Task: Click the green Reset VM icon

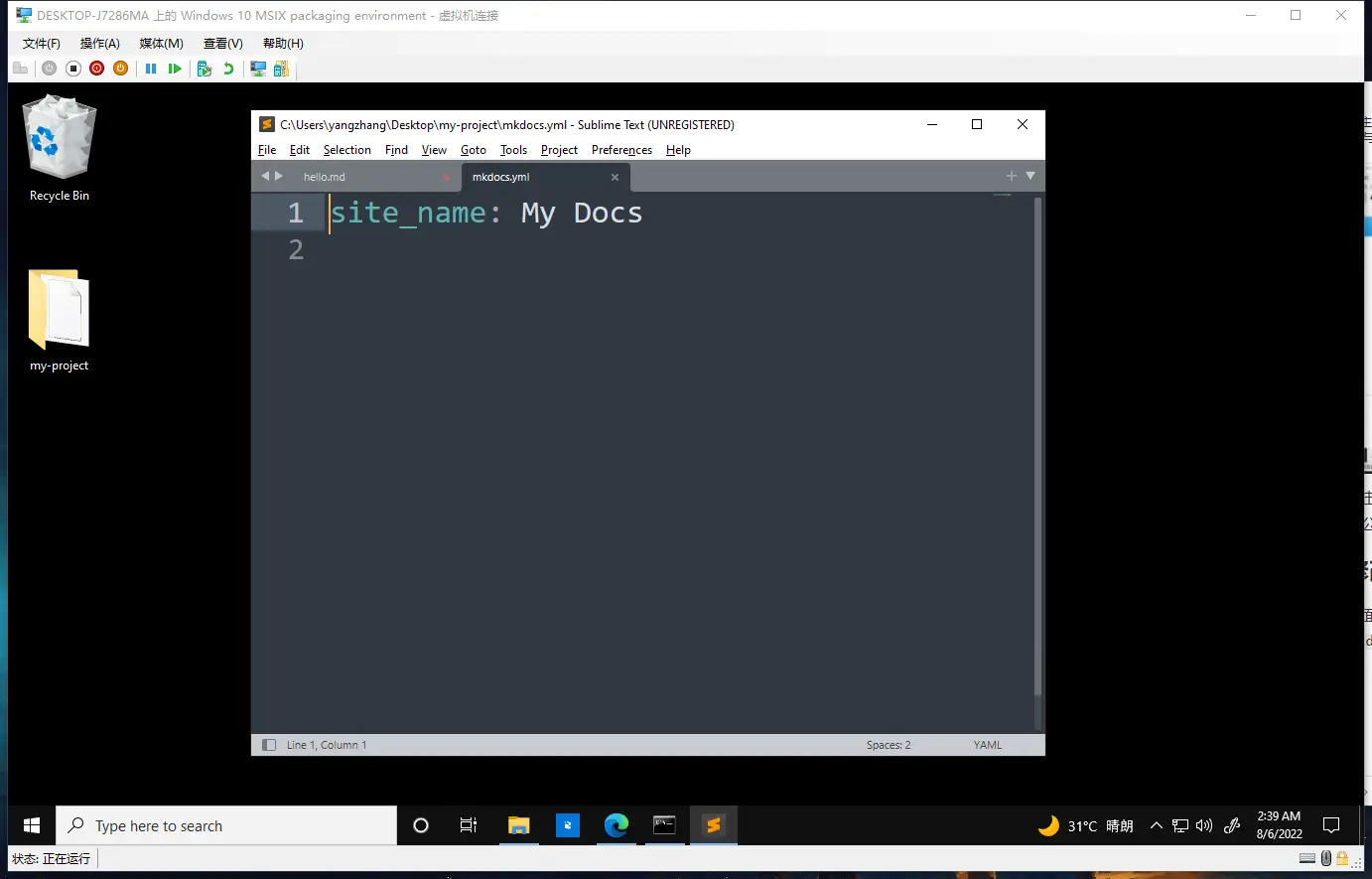Action: pyautogui.click(x=175, y=69)
